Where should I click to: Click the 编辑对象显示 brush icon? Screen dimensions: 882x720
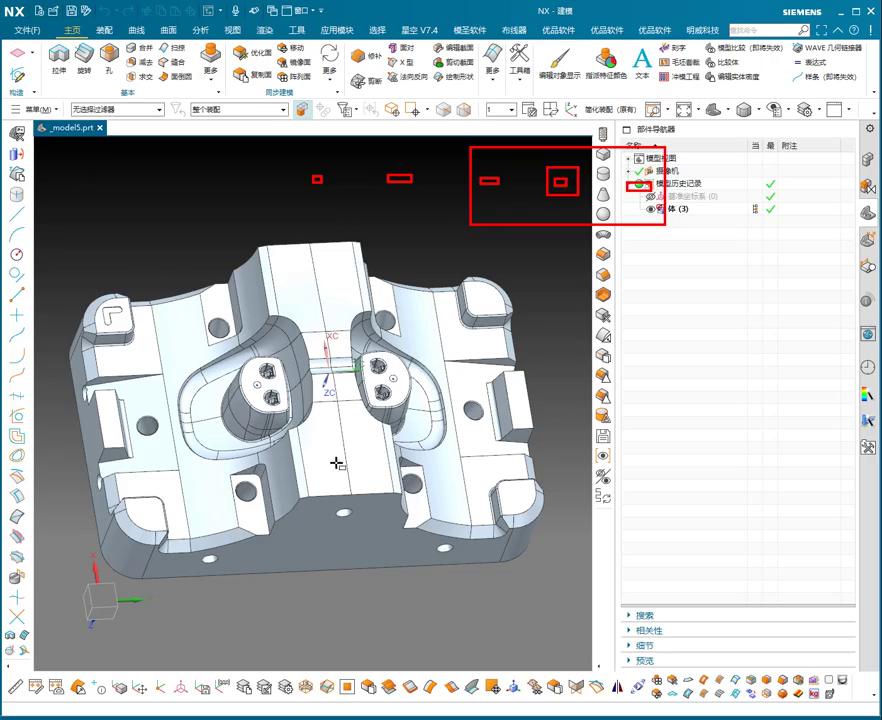(x=559, y=57)
